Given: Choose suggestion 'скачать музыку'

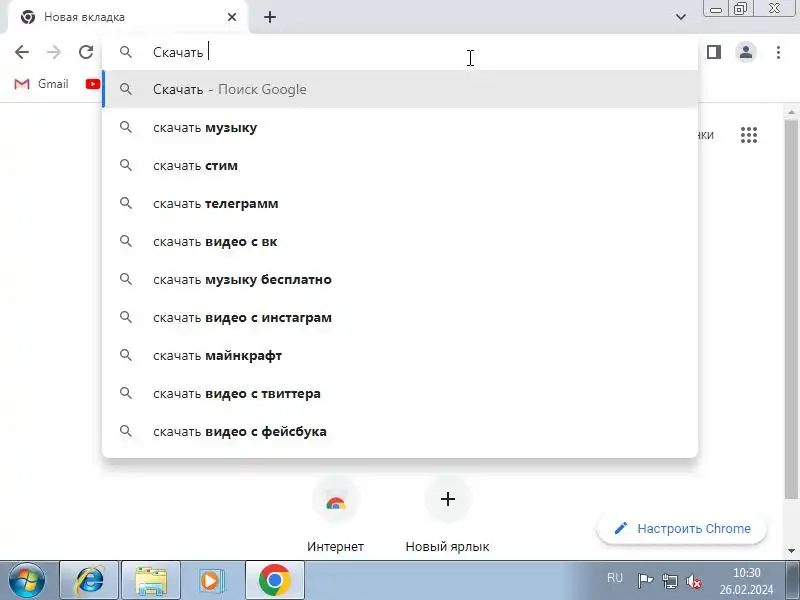Looking at the screenshot, I should click(x=400, y=128).
